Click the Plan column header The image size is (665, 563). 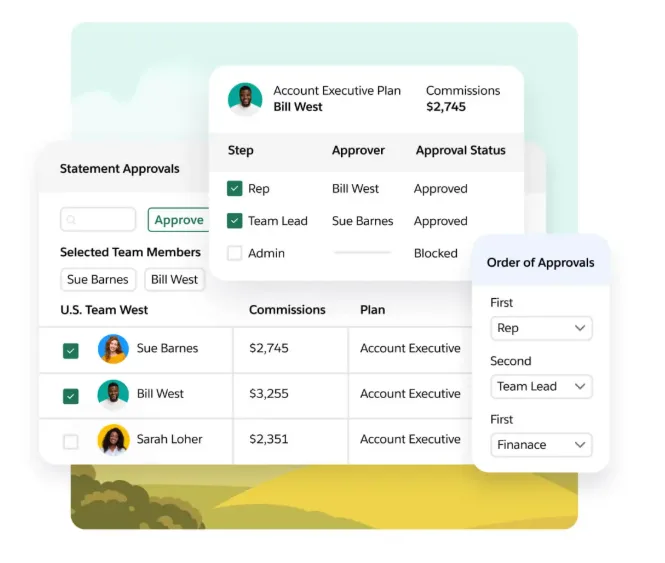(372, 310)
